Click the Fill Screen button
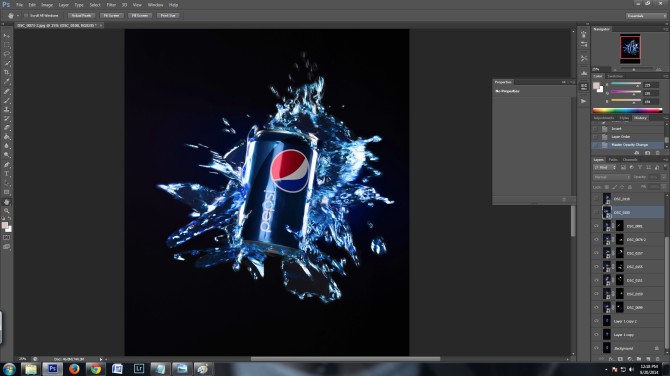This screenshot has height=376, width=670. click(140, 15)
